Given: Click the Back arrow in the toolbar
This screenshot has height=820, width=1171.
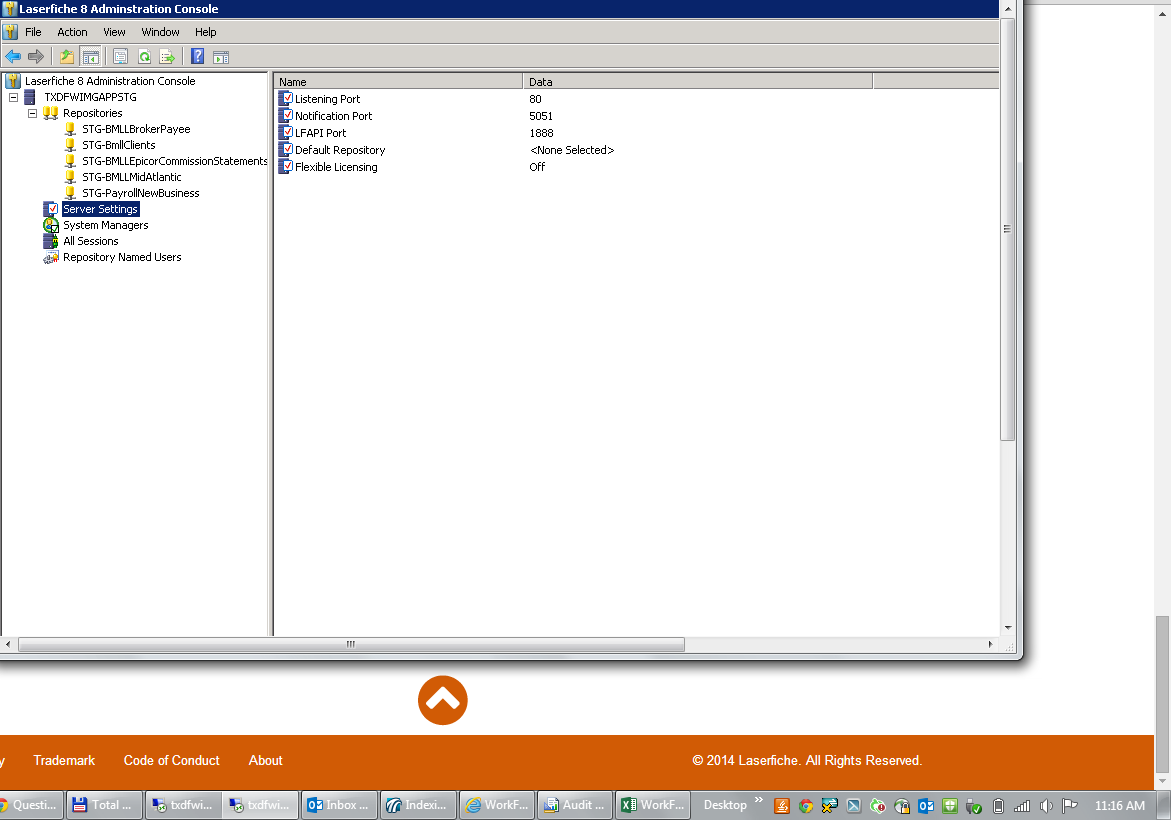Looking at the screenshot, I should (13, 57).
